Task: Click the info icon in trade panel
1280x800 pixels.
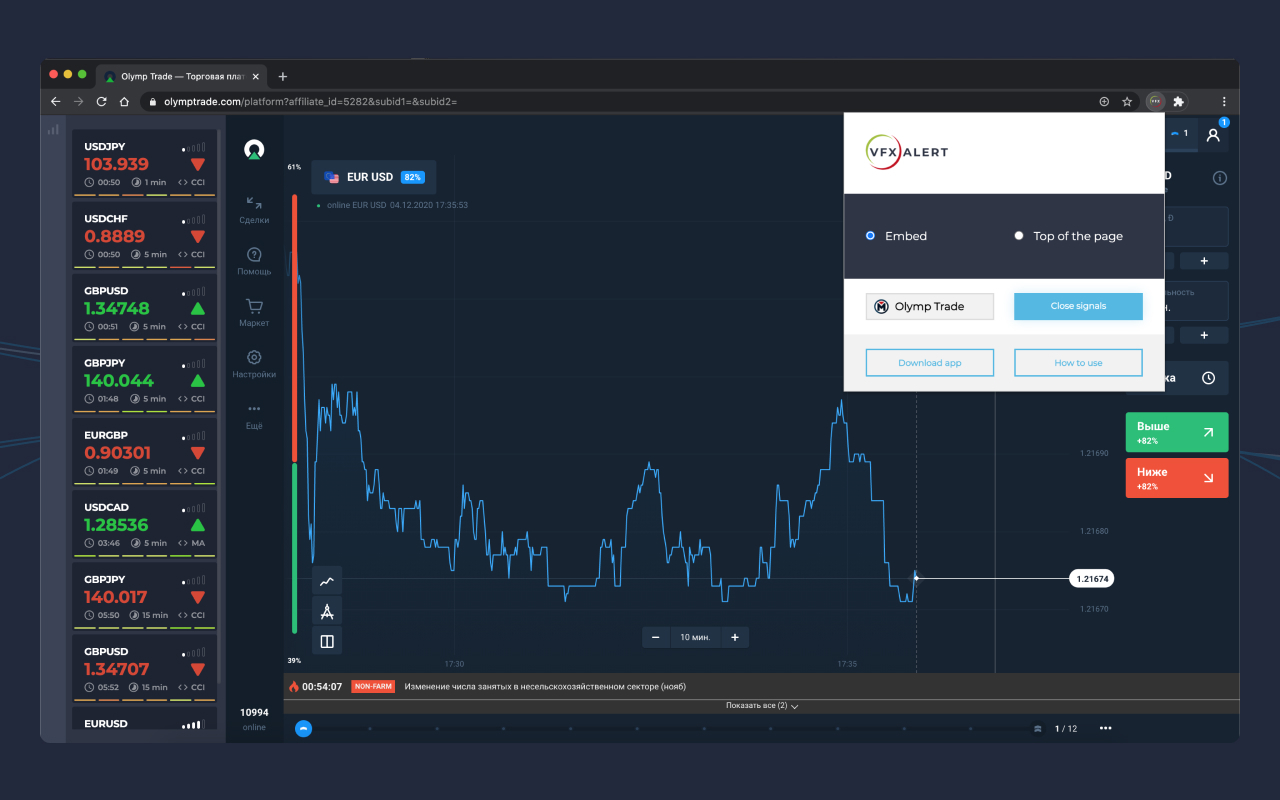Action: pos(1219,178)
